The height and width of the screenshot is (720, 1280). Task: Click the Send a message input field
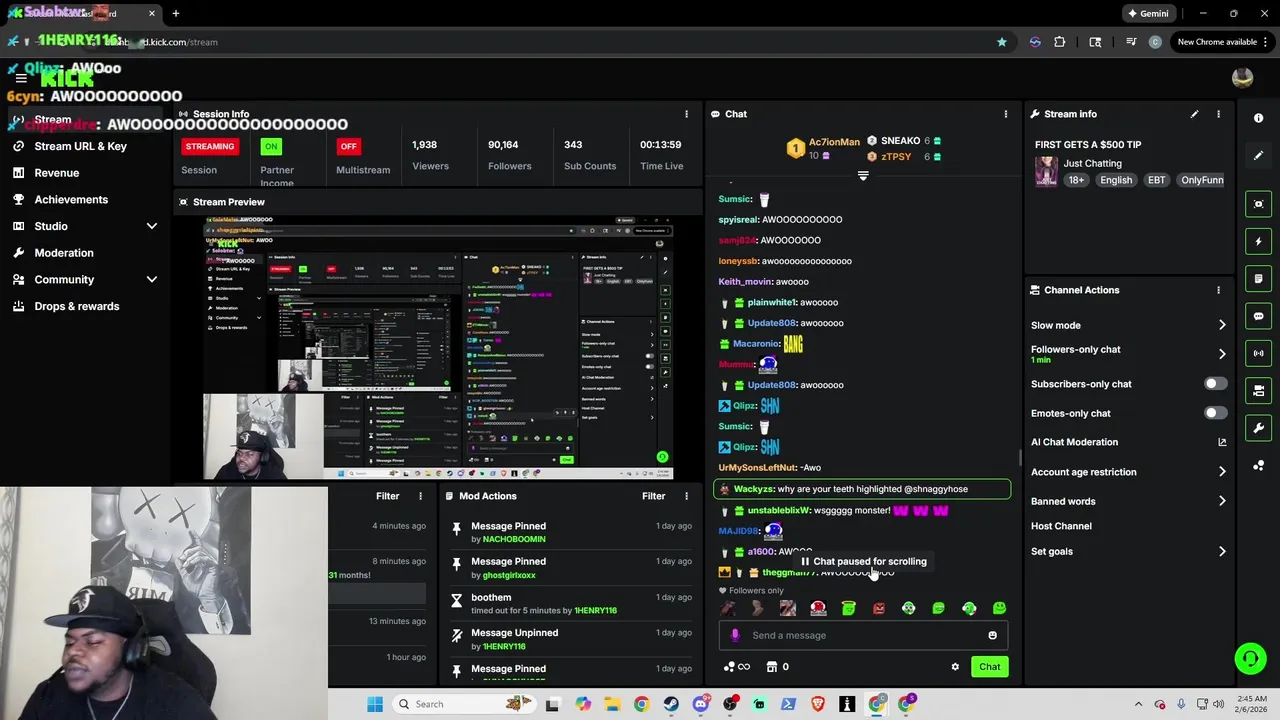(x=863, y=635)
